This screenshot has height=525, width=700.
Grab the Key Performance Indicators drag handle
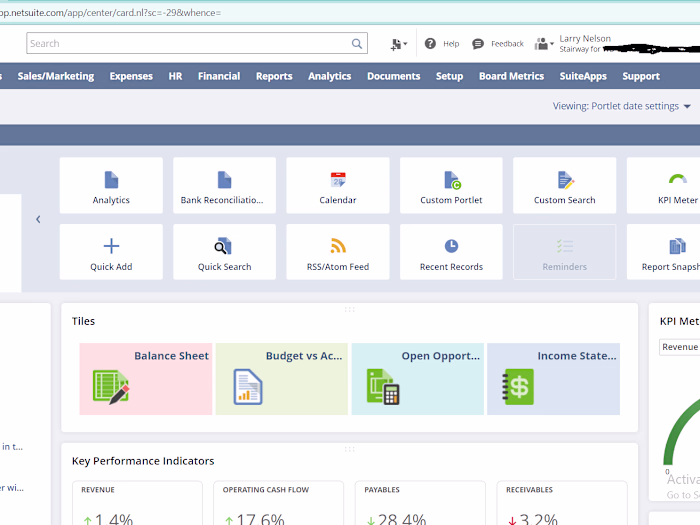click(350, 449)
